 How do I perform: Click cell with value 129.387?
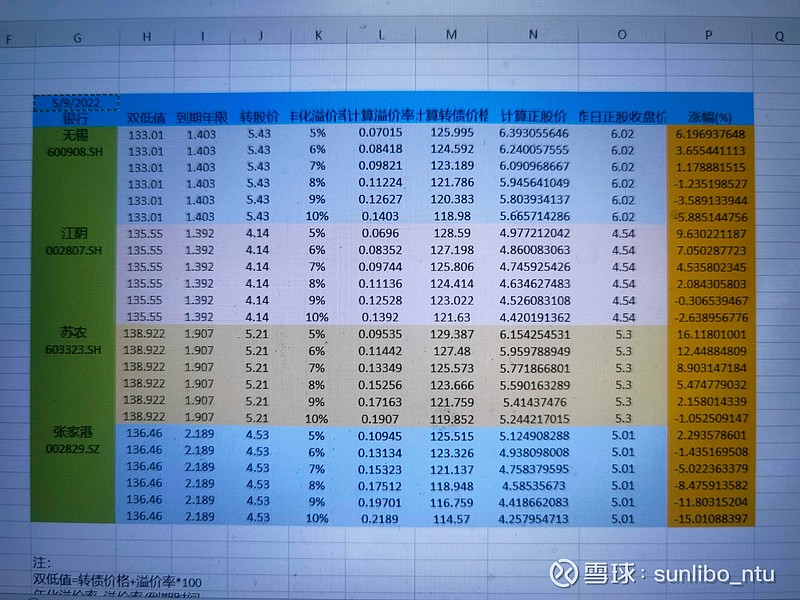coord(452,335)
